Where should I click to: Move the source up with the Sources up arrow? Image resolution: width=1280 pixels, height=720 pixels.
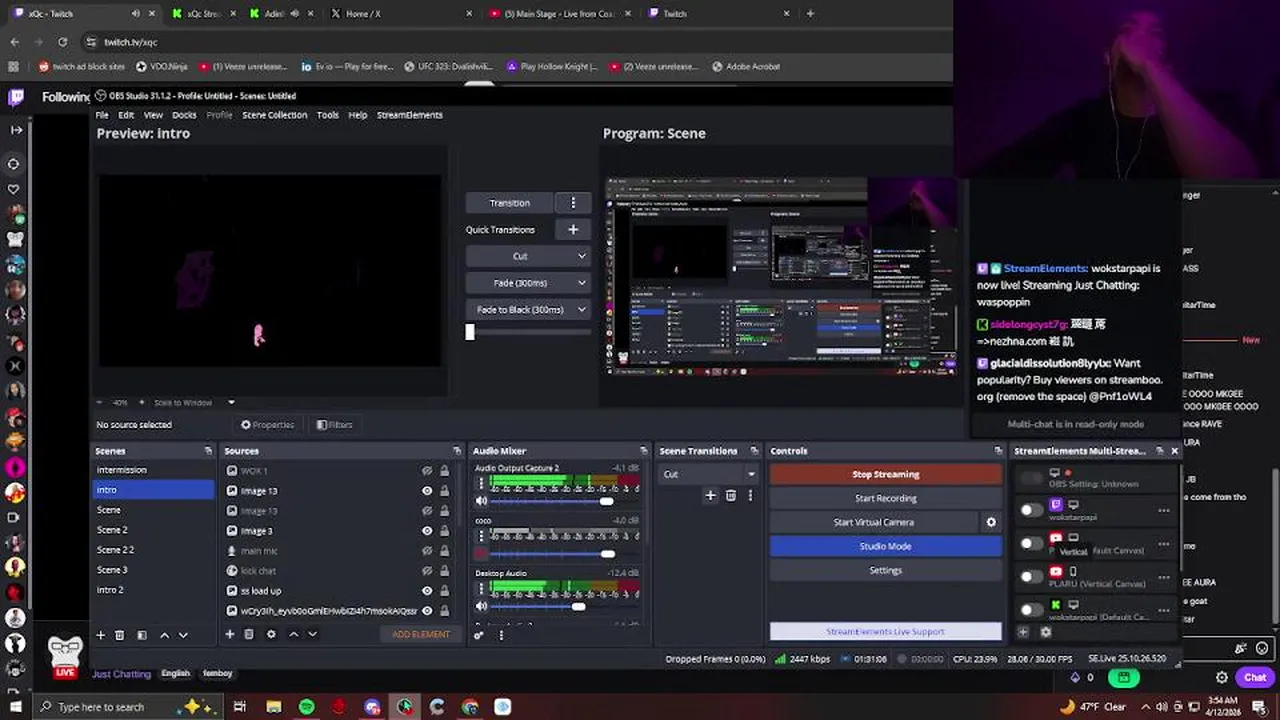point(293,634)
